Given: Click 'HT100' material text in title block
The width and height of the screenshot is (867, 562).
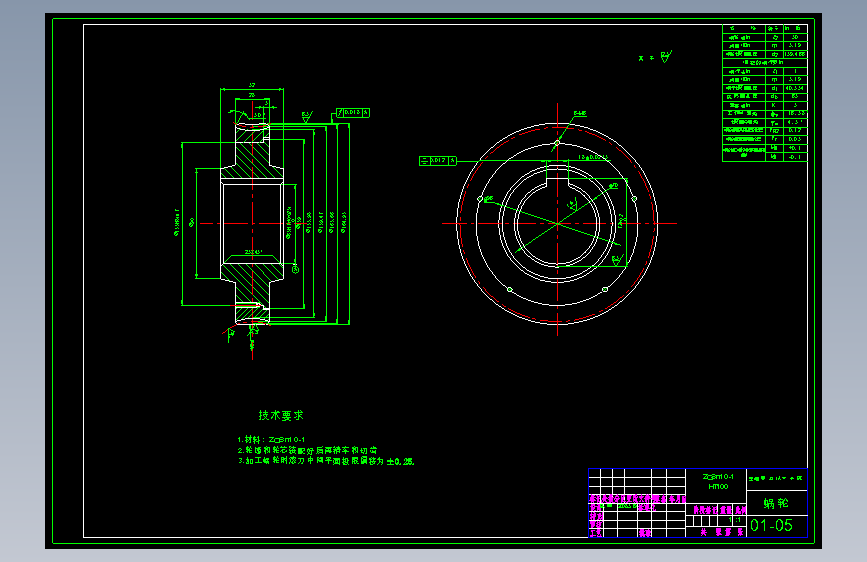Looking at the screenshot, I should 718,487.
